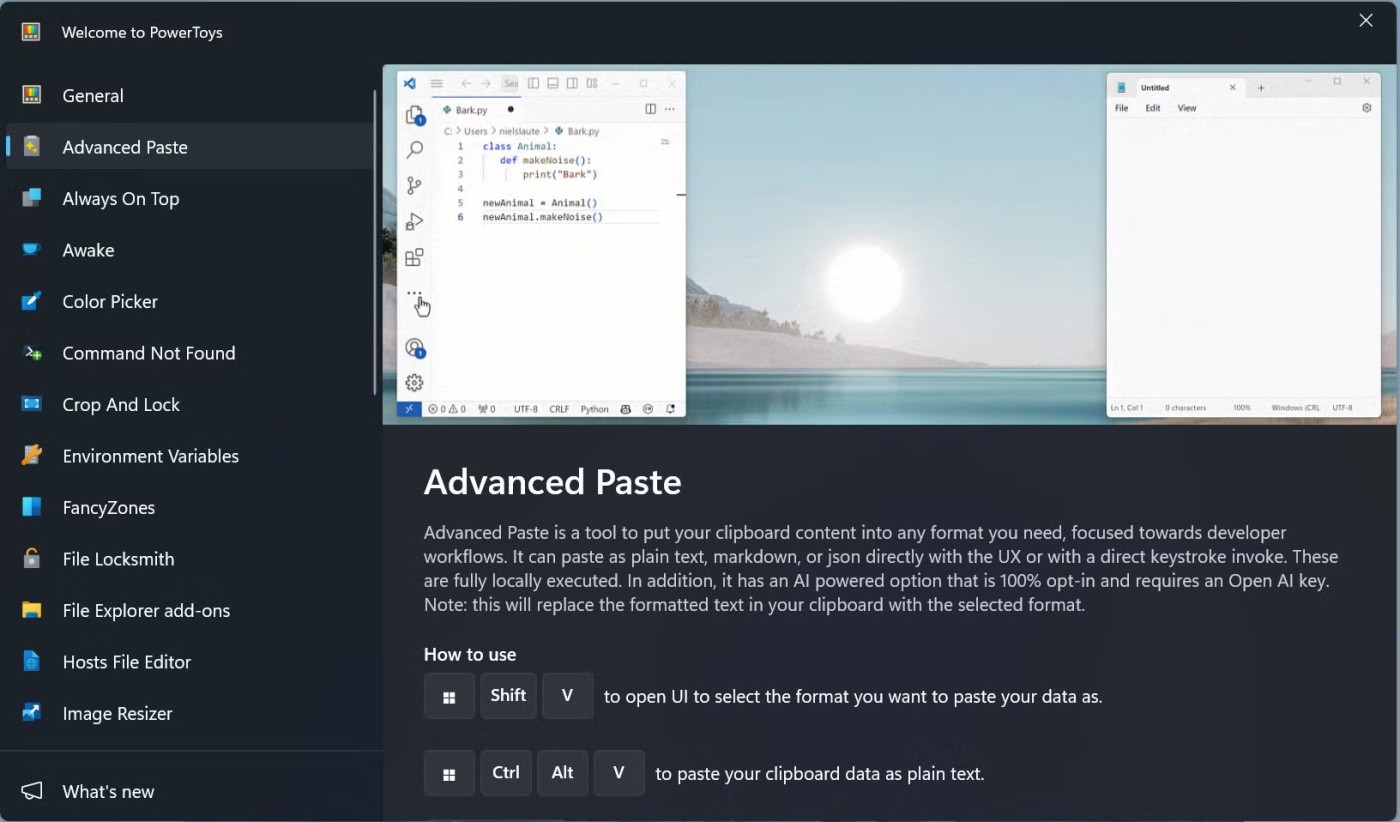Click the Advanced Paste preview image

(x=889, y=245)
